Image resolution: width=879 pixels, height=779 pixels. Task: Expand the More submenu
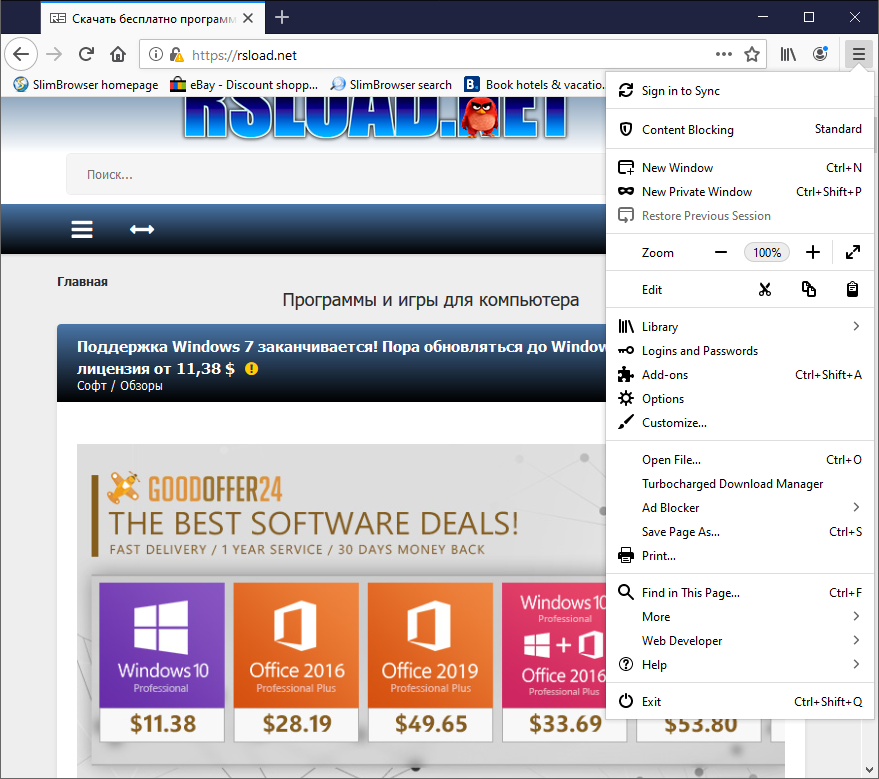point(740,617)
